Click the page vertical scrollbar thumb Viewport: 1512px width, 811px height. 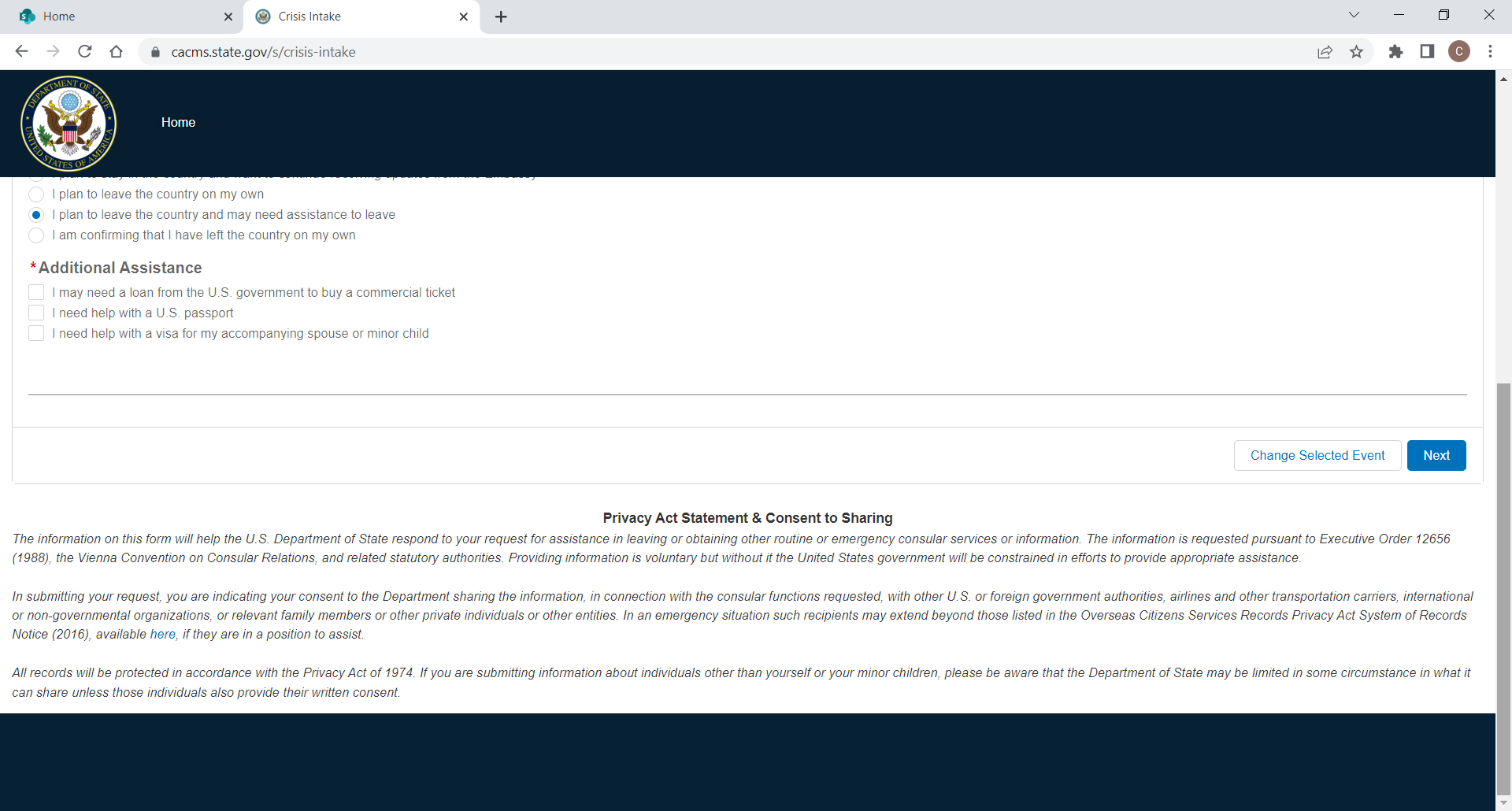(x=1503, y=589)
